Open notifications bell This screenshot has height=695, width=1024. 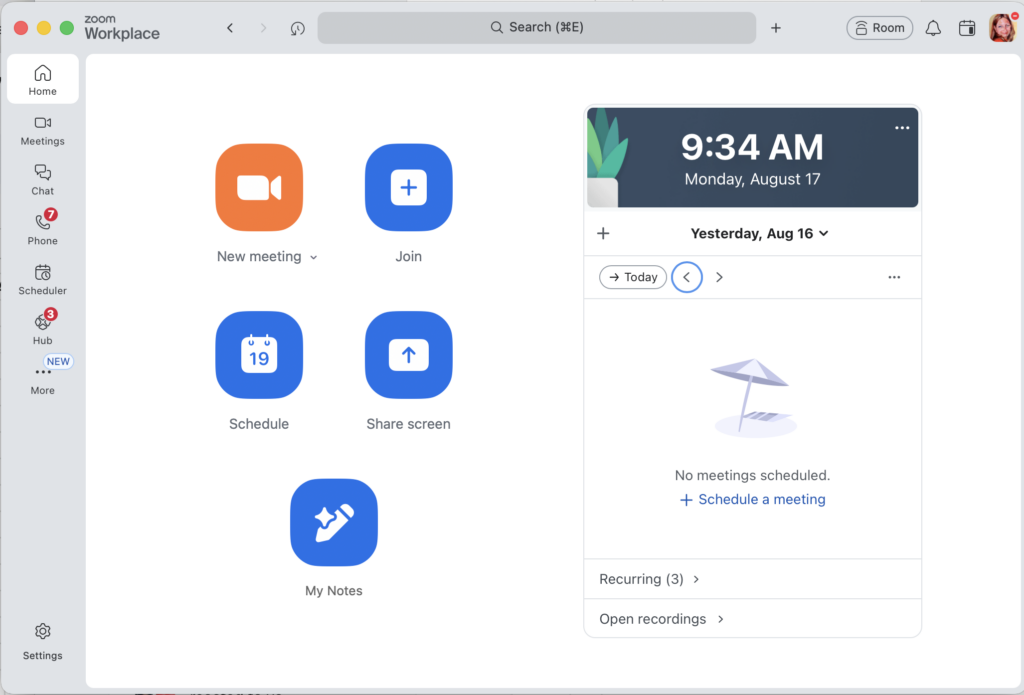[933, 27]
